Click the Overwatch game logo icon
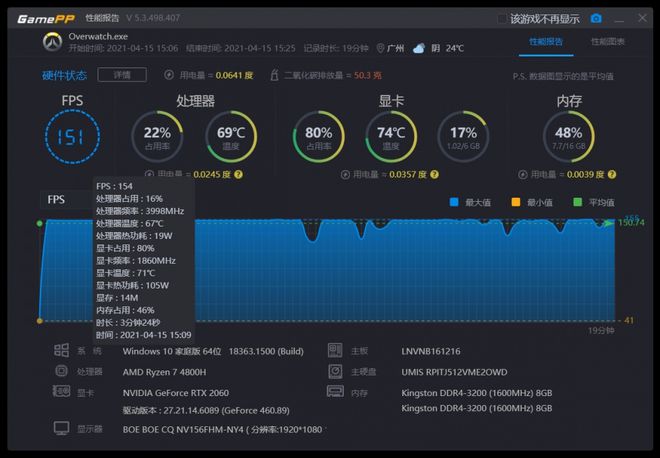660x458 pixels. tap(53, 42)
